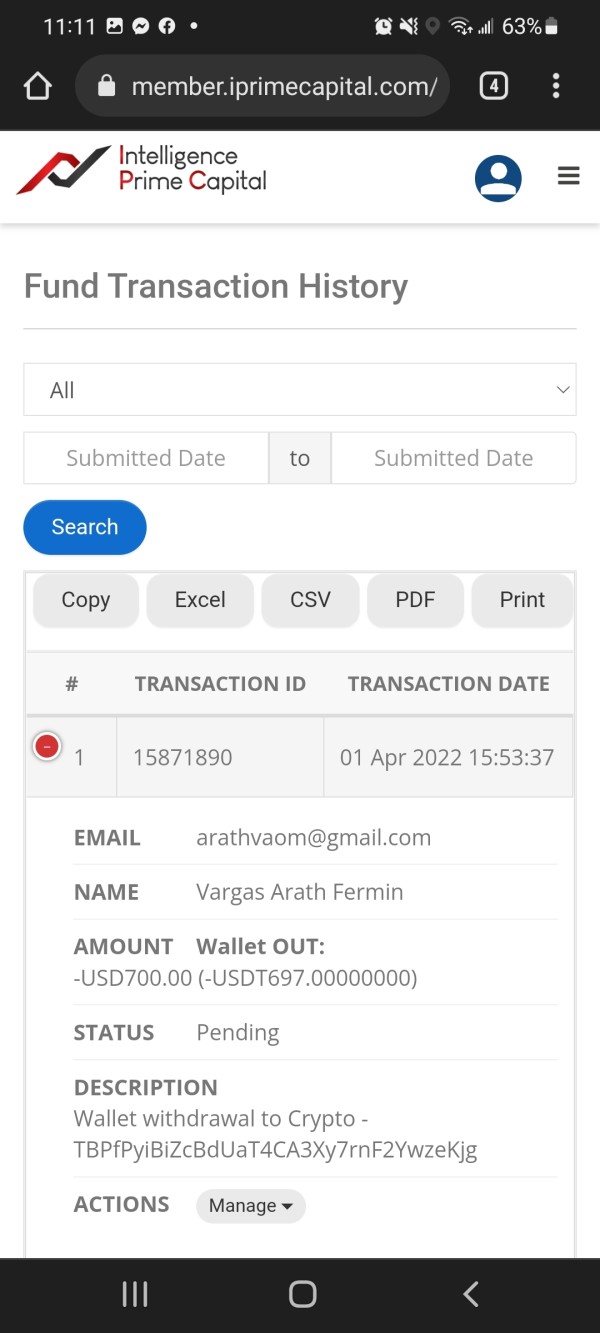
Task: Click the first Submitted Date field
Action: coord(146,458)
